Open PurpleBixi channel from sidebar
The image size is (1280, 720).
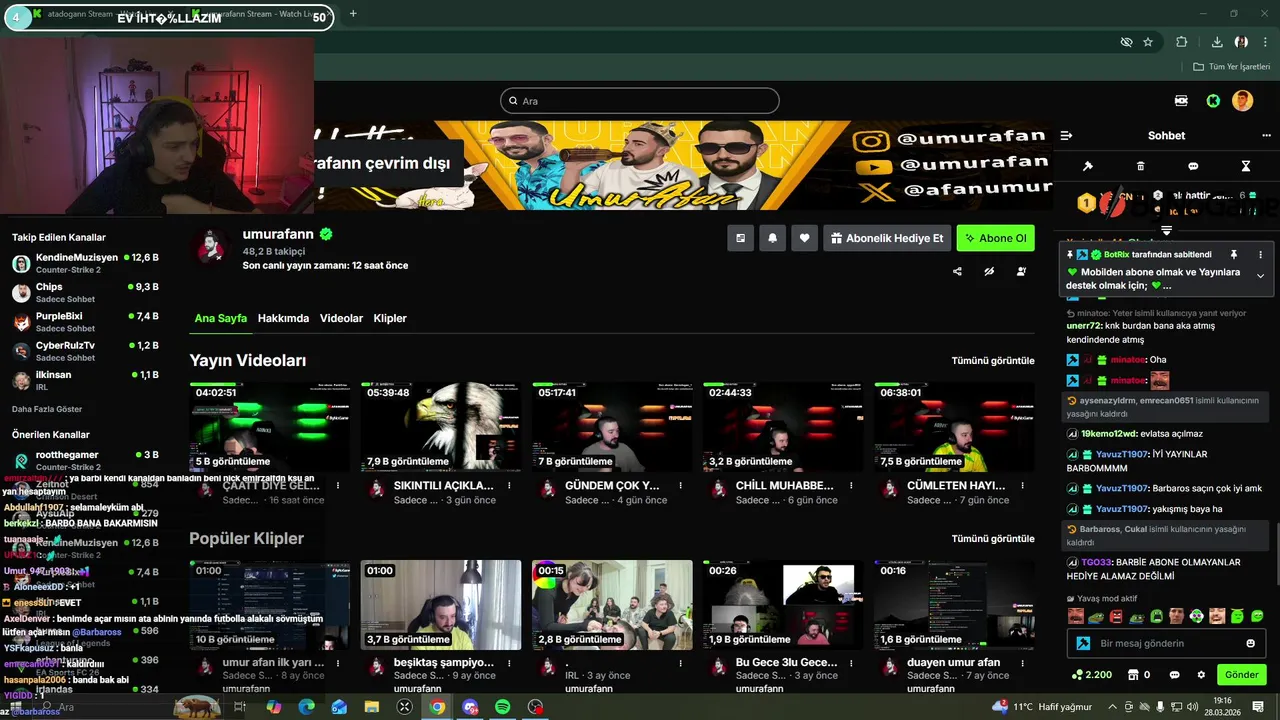click(x=85, y=322)
